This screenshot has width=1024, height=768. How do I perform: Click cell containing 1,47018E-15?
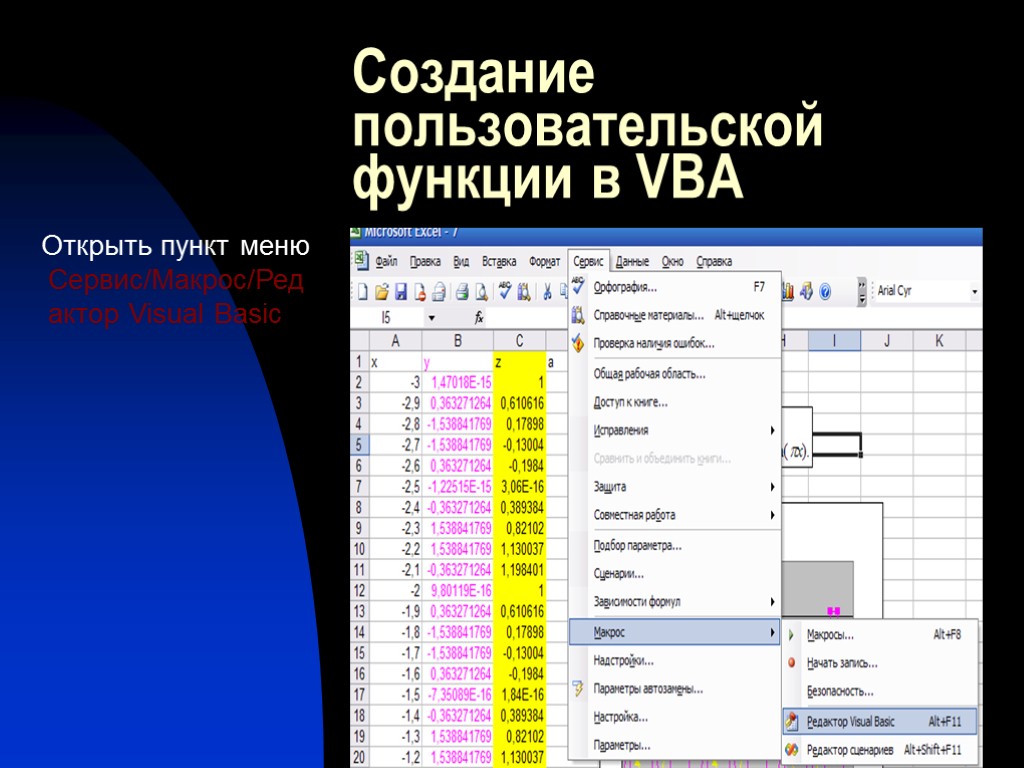[x=458, y=382]
